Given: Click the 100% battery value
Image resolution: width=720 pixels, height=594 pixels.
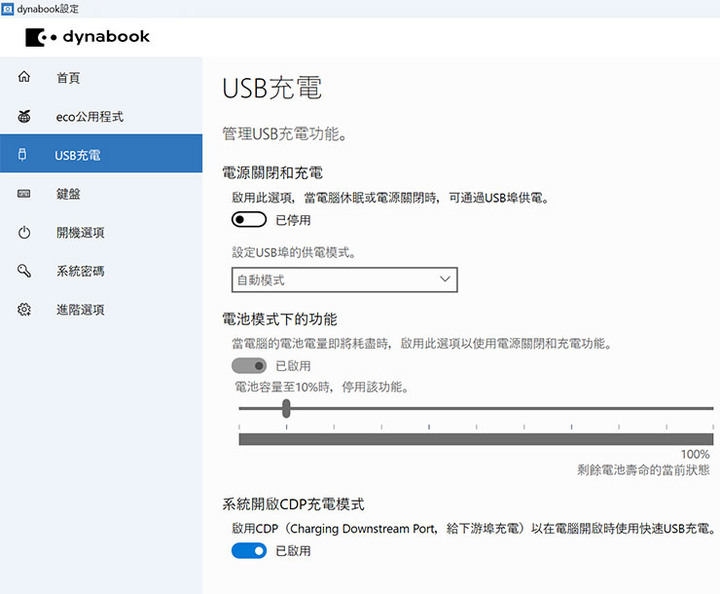Looking at the screenshot, I should pyautogui.click(x=695, y=454).
